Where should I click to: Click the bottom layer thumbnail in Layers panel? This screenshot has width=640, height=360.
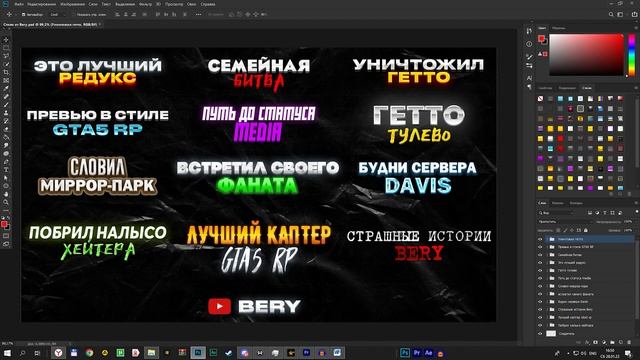click(551, 333)
